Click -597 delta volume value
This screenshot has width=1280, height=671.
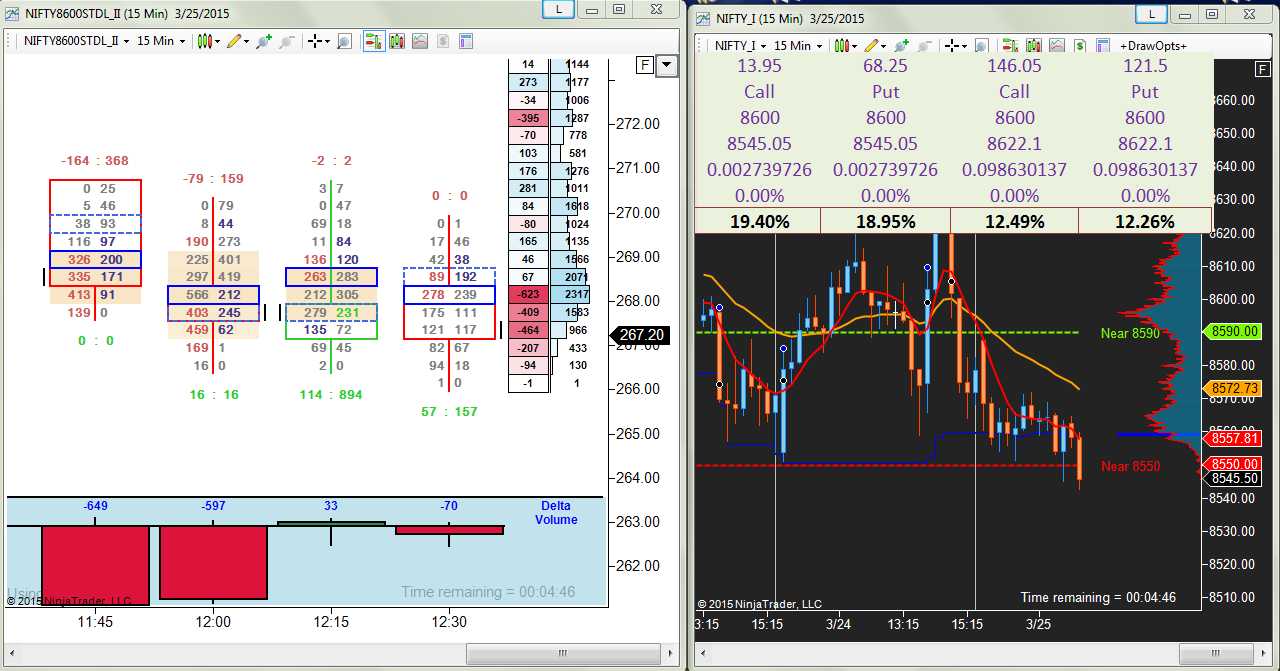tap(214, 506)
